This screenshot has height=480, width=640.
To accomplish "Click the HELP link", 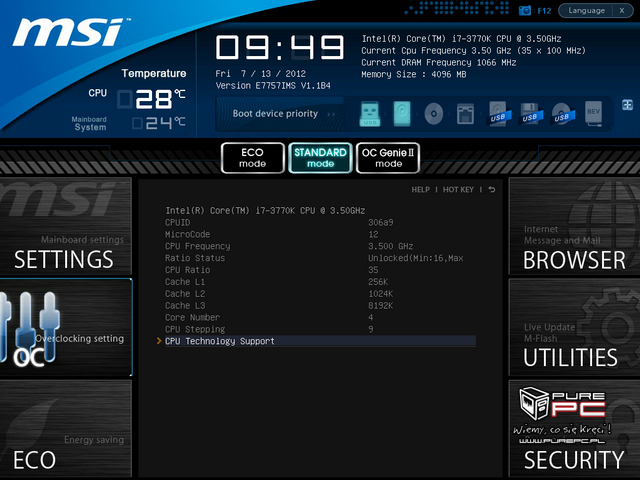I will [420, 190].
